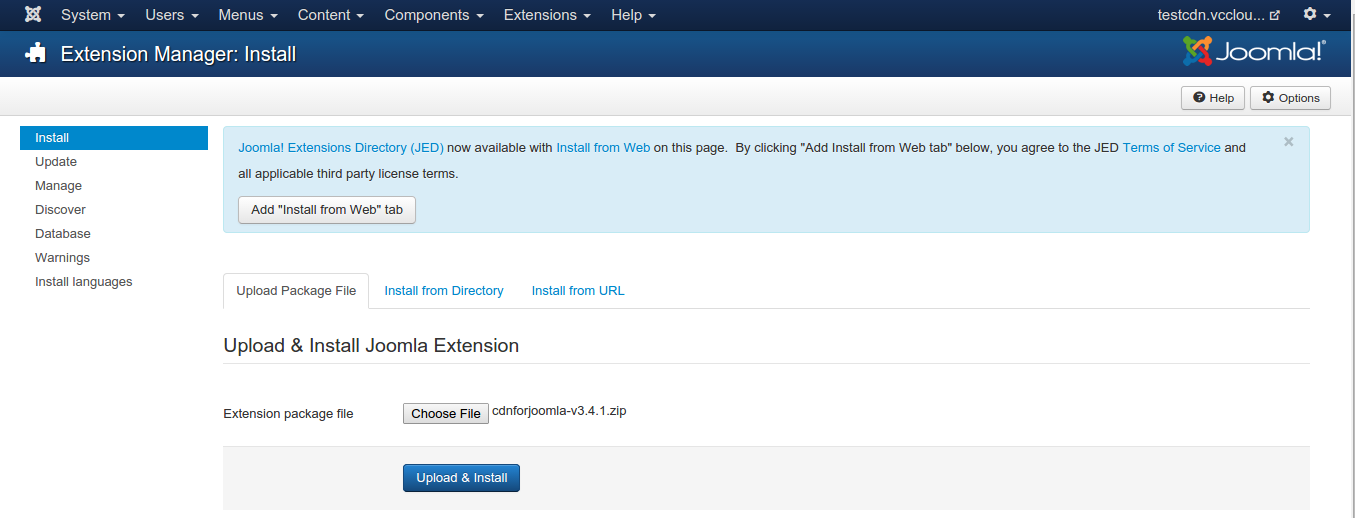
Task: Click Add "Install from Web" tab button
Action: coord(327,210)
